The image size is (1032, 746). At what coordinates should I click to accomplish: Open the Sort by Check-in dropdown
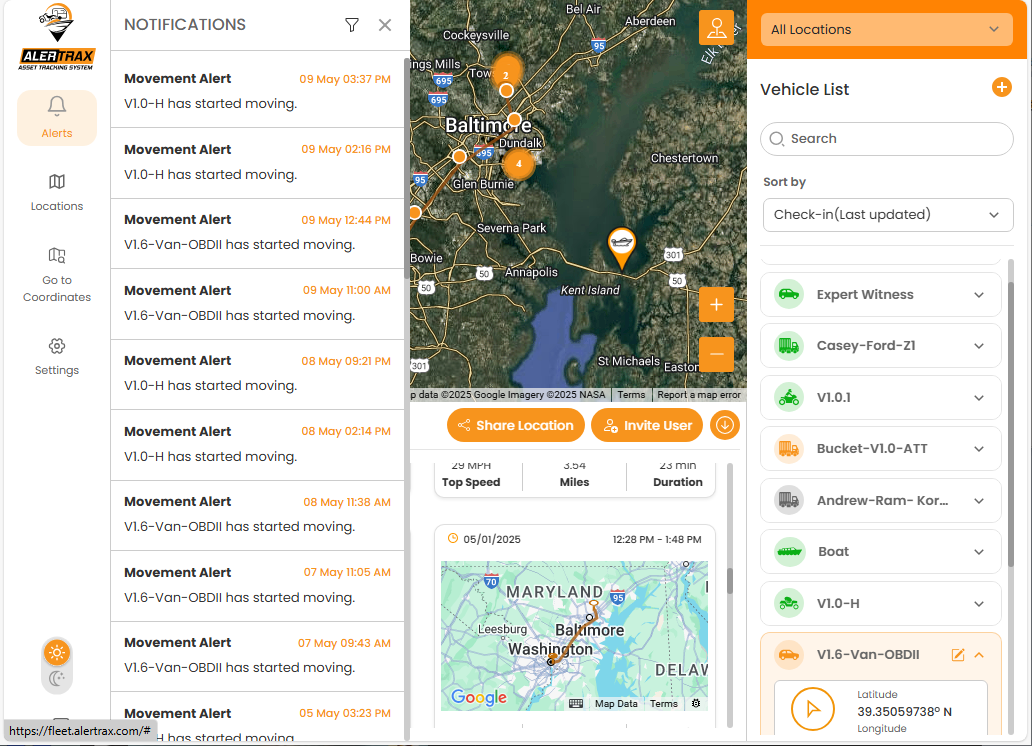point(887,214)
